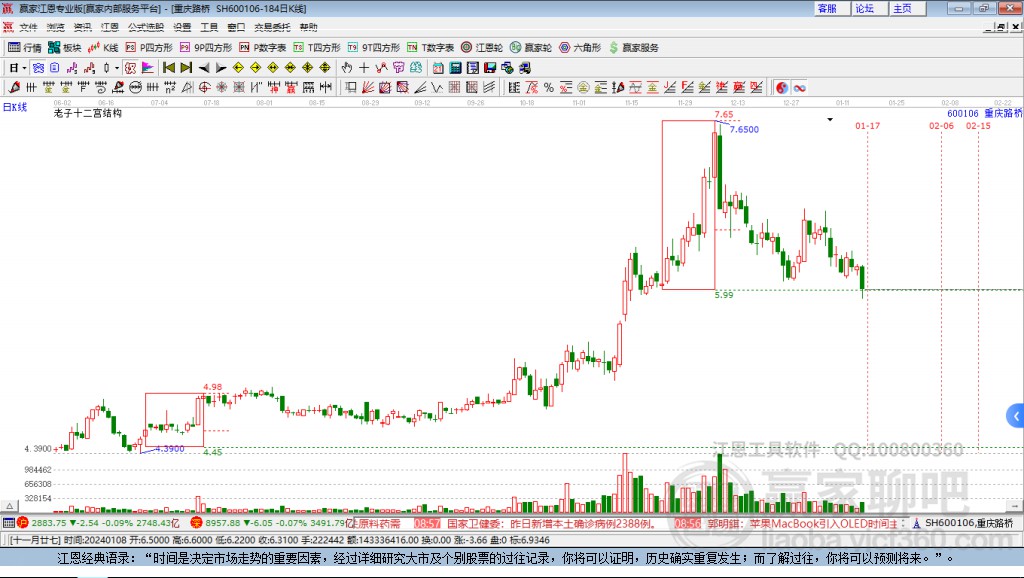Click the 7.6500 price high label
Screen dimensions: 1024x578
coord(744,129)
